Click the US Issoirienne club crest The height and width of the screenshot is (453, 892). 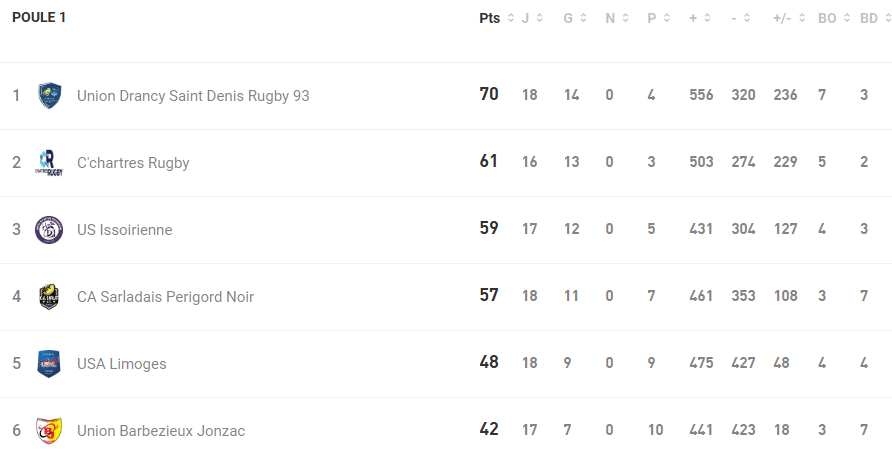(49, 230)
